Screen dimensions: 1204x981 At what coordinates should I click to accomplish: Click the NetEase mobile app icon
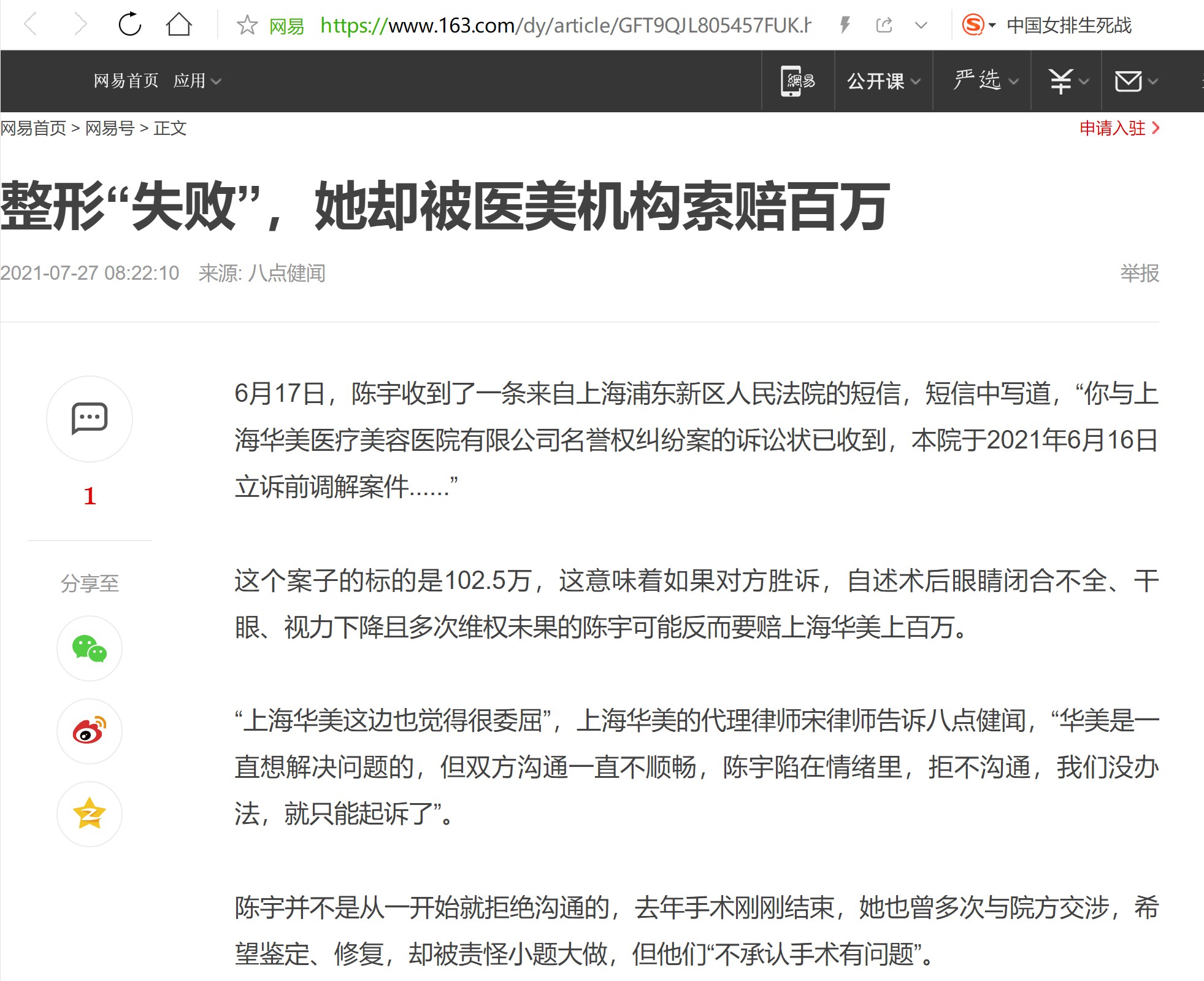(x=797, y=81)
